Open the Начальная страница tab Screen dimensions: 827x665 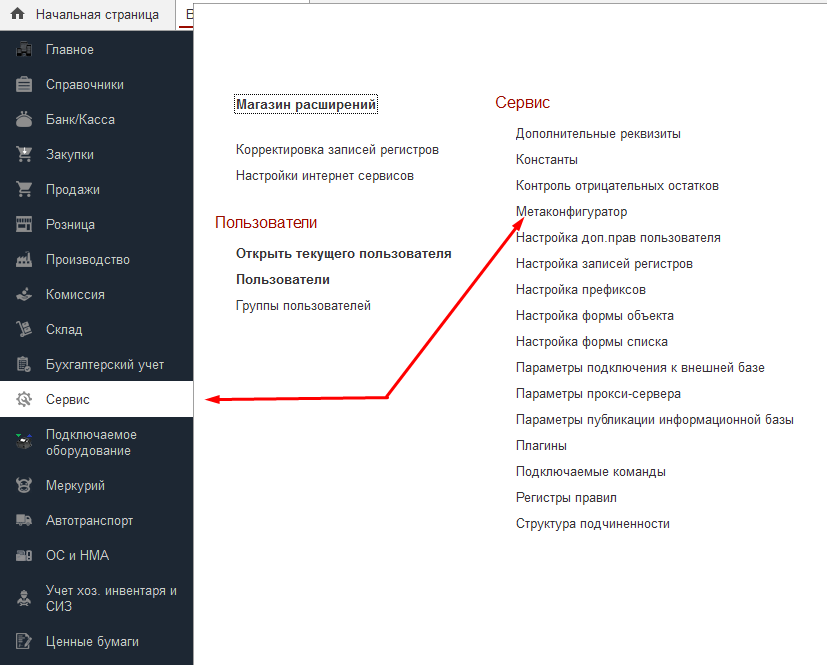(87, 15)
